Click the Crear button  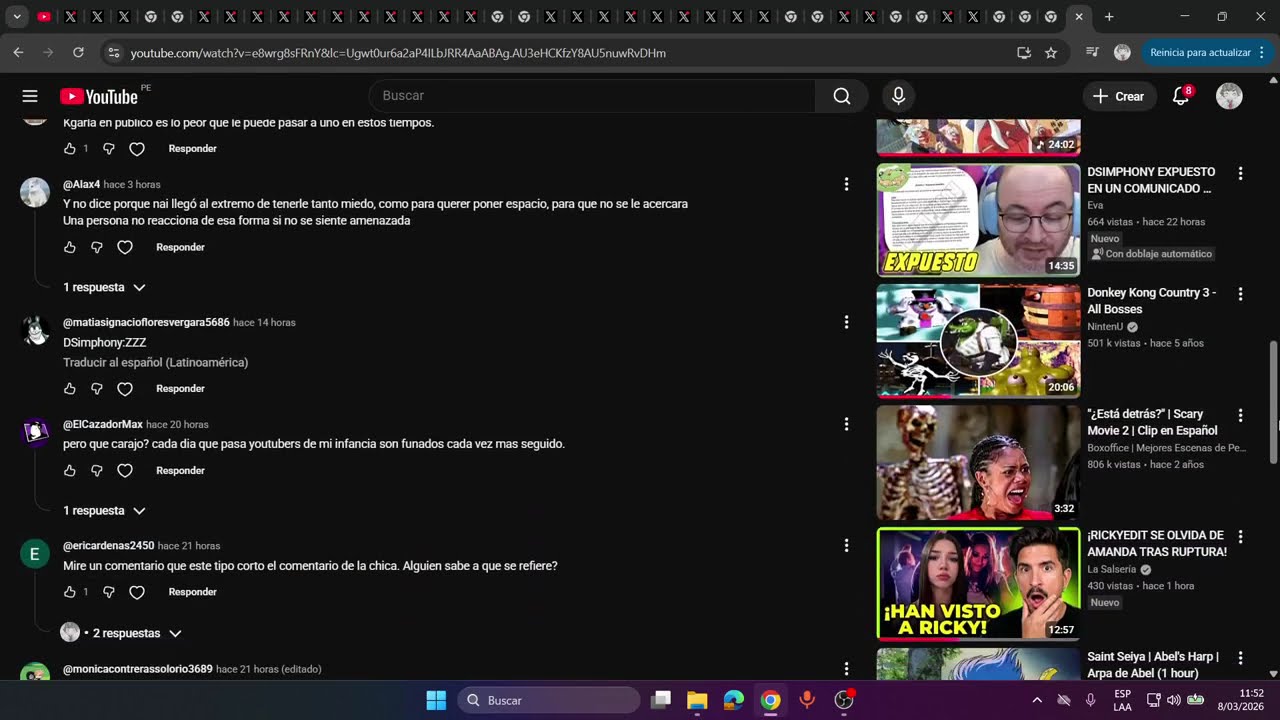tap(1118, 96)
